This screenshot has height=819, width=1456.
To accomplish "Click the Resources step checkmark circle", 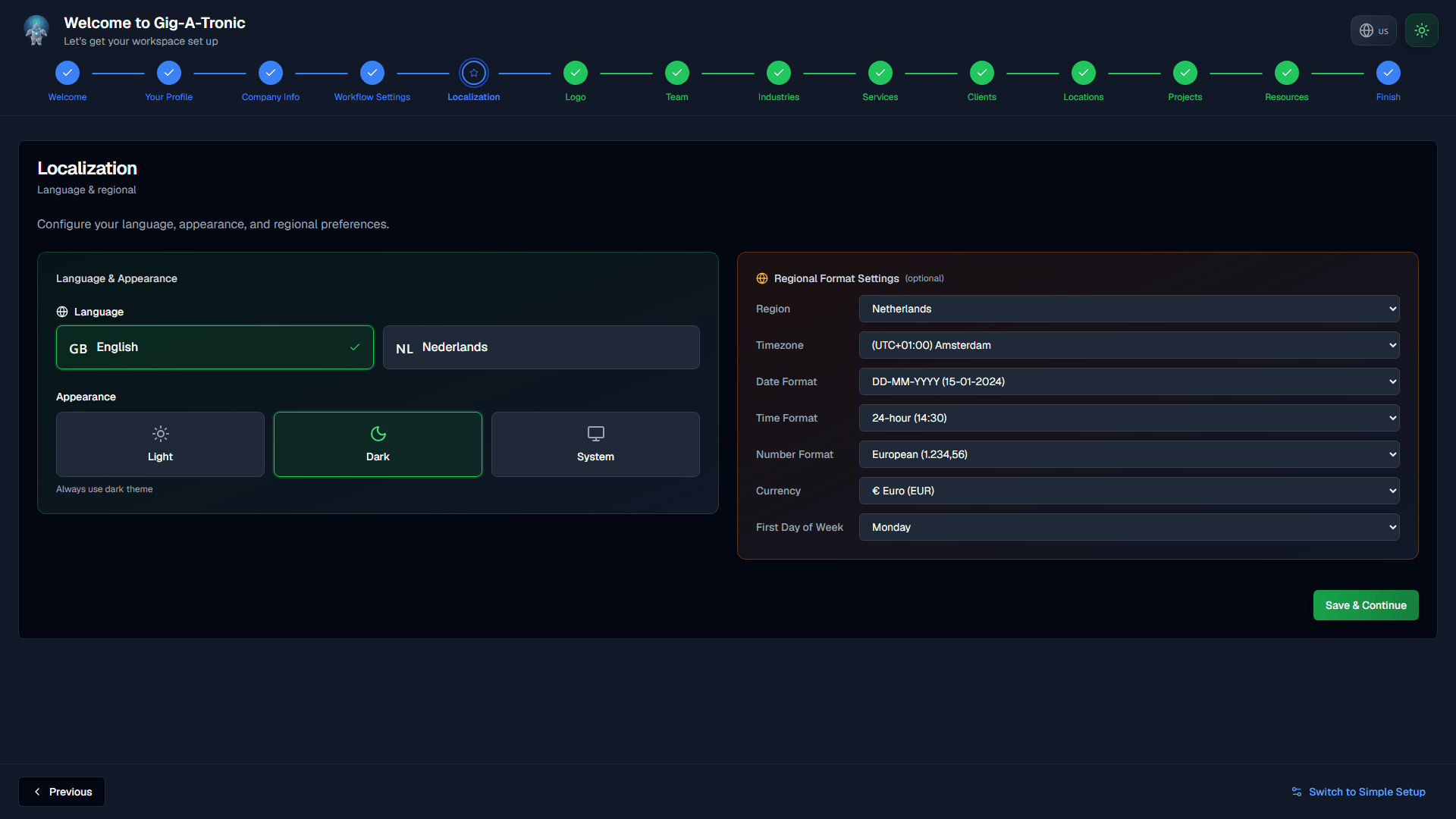I will 1287,73.
